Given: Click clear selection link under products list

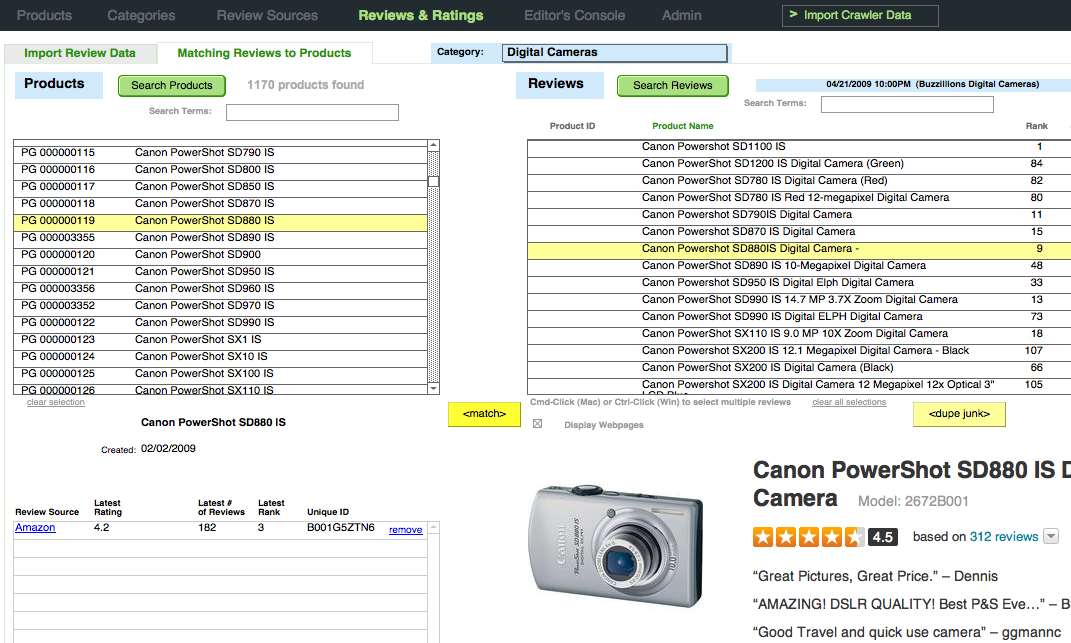Looking at the screenshot, I should coord(56,402).
